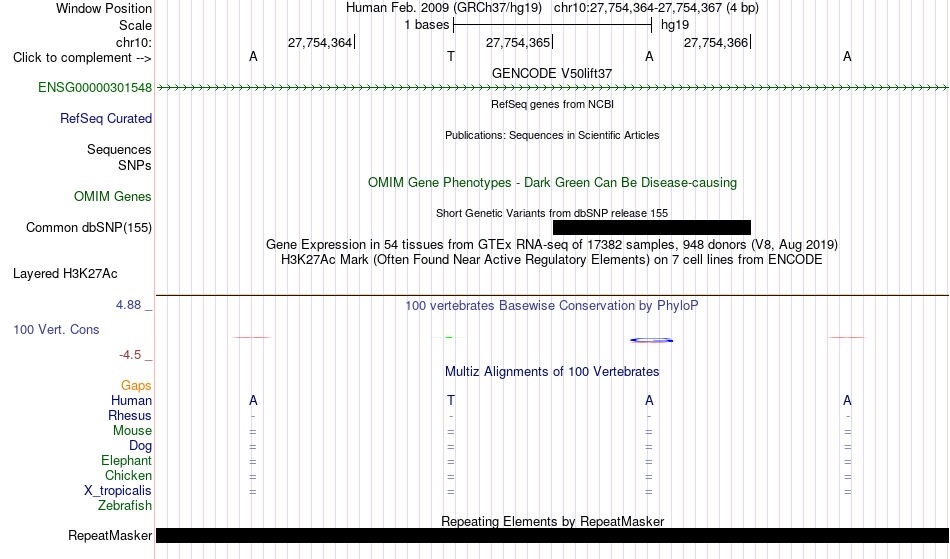The image size is (950, 559).
Task: Select the Elephant alignment row label
Action: click(x=126, y=461)
